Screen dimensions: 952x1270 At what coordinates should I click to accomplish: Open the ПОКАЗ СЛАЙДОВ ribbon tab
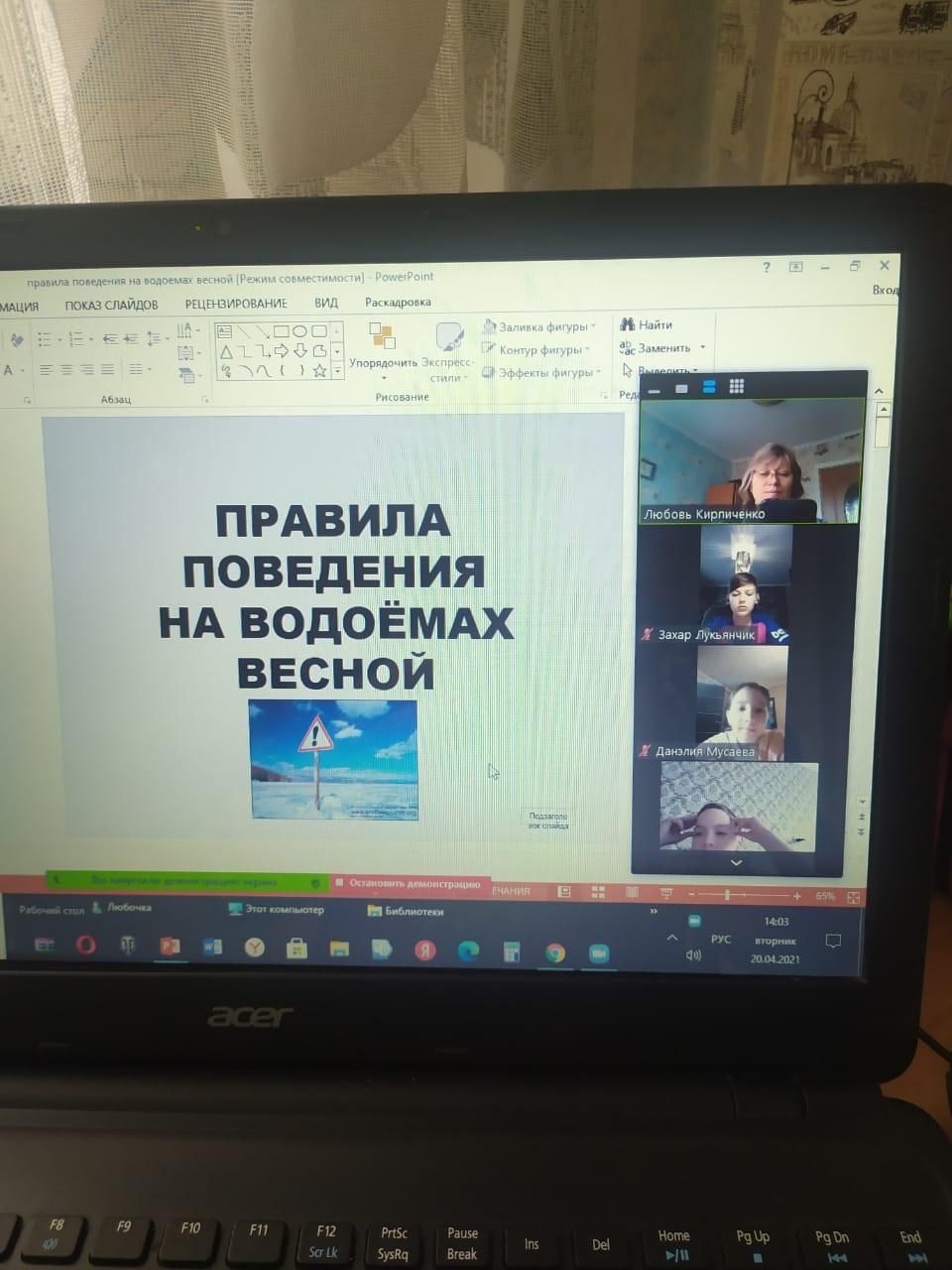[x=111, y=305]
